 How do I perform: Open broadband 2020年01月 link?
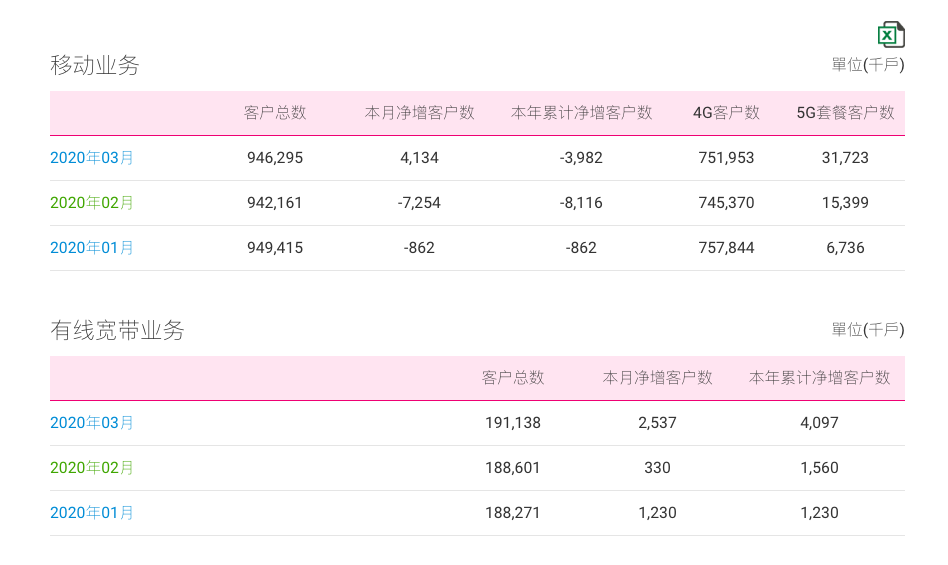[92, 512]
